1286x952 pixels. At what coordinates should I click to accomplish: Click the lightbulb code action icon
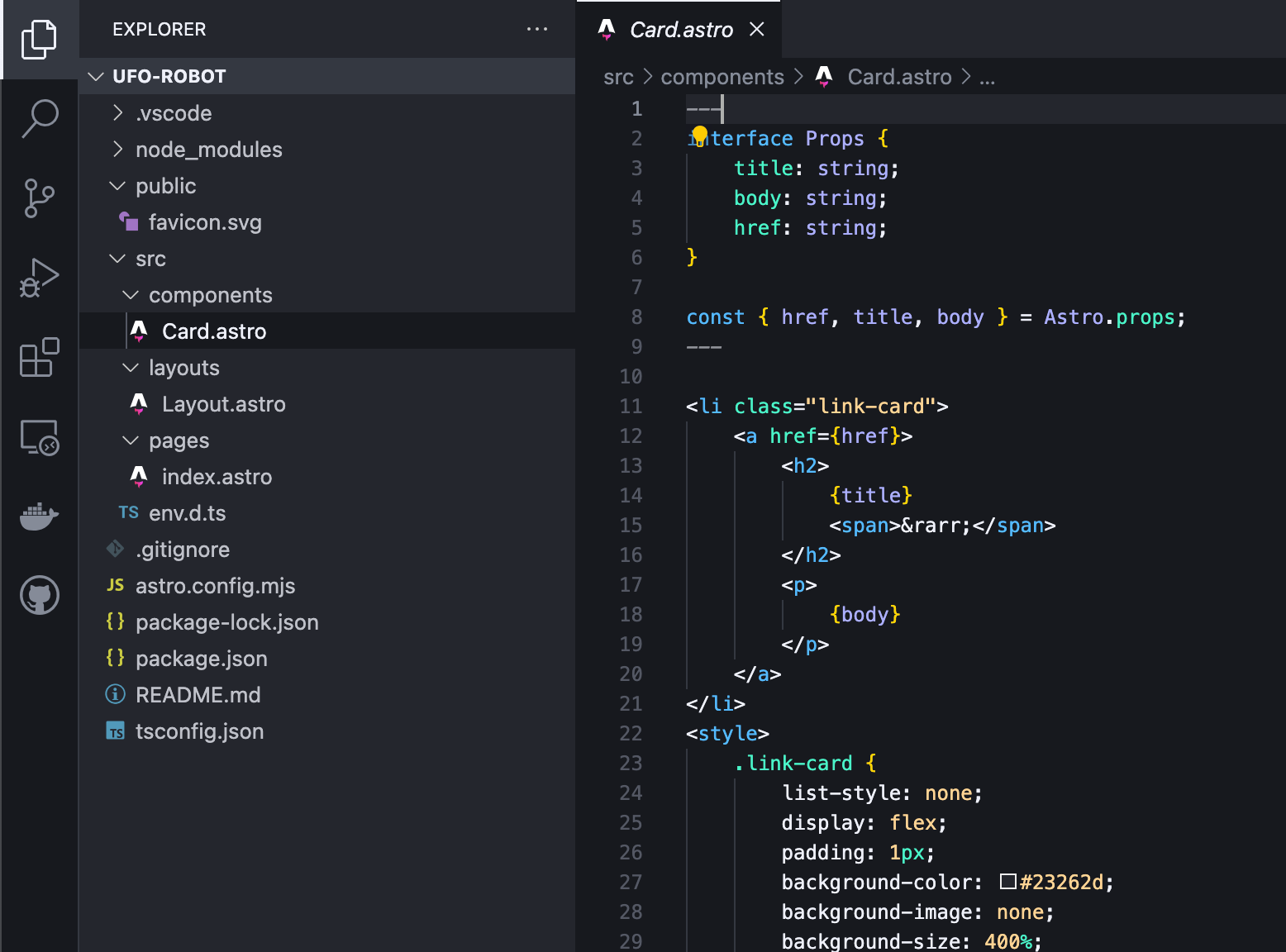click(x=699, y=134)
